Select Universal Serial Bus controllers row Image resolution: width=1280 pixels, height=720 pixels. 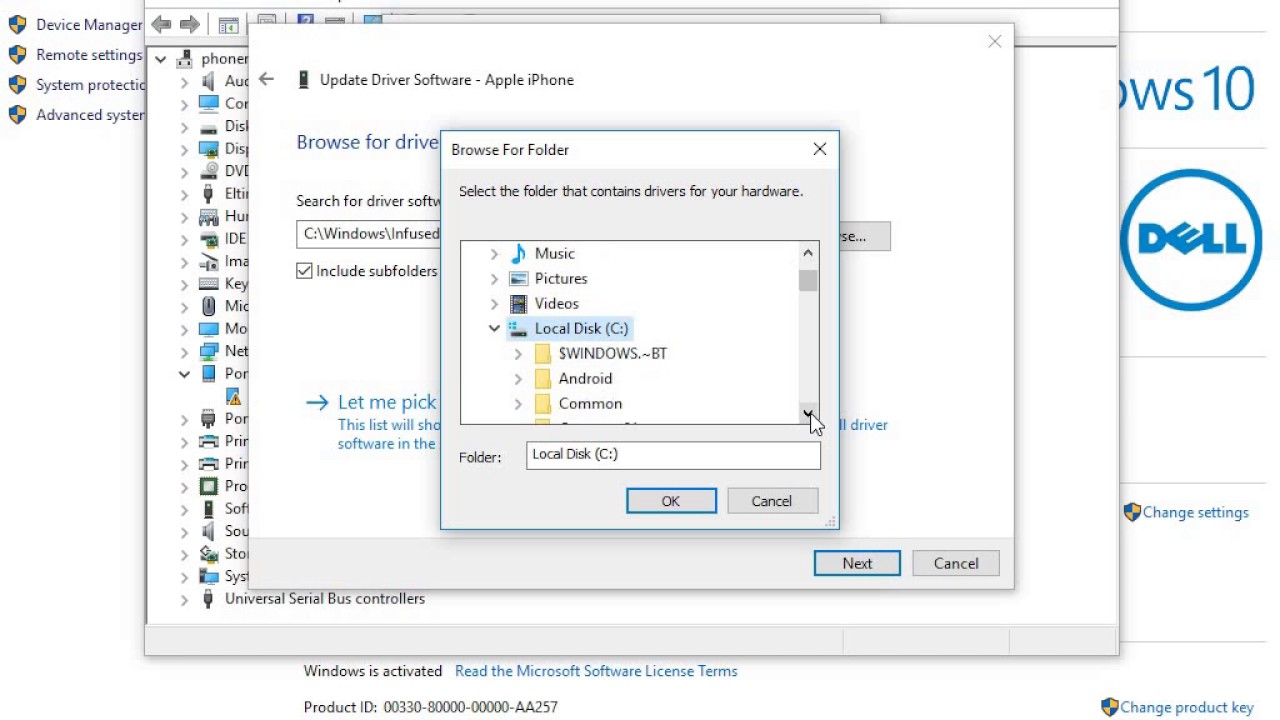(x=324, y=599)
